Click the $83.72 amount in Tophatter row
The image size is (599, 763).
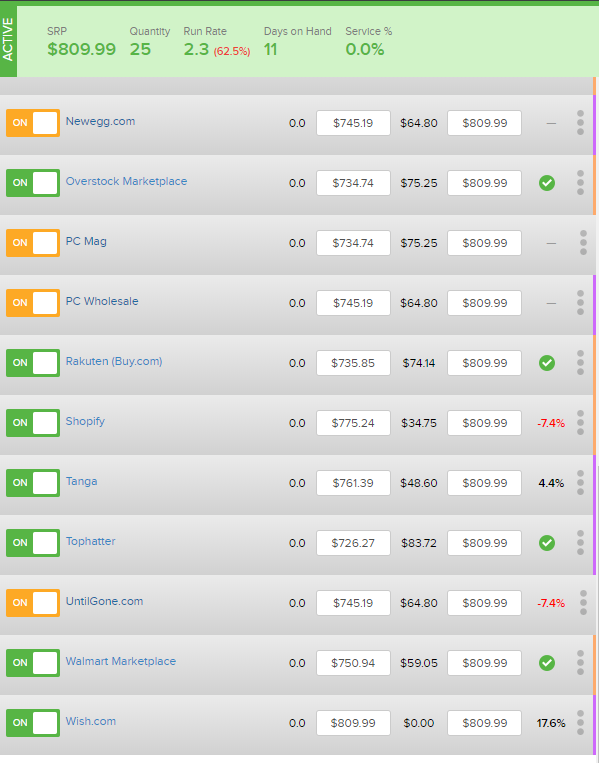(x=419, y=543)
